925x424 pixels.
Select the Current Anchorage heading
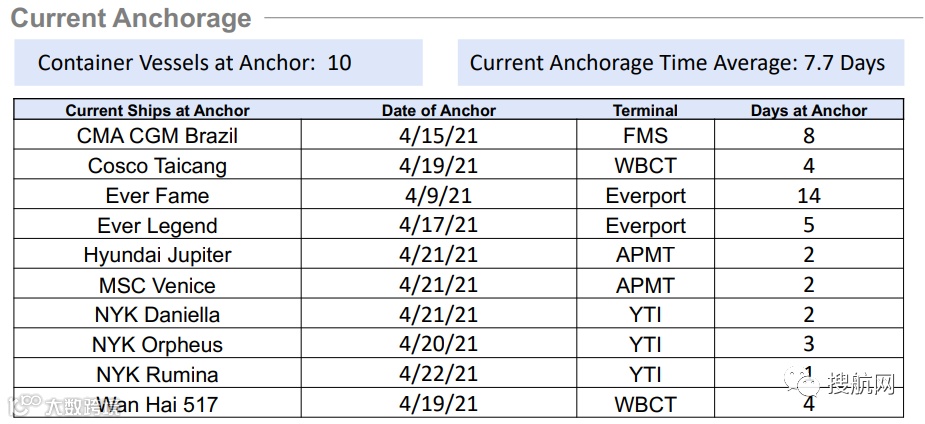point(131,18)
